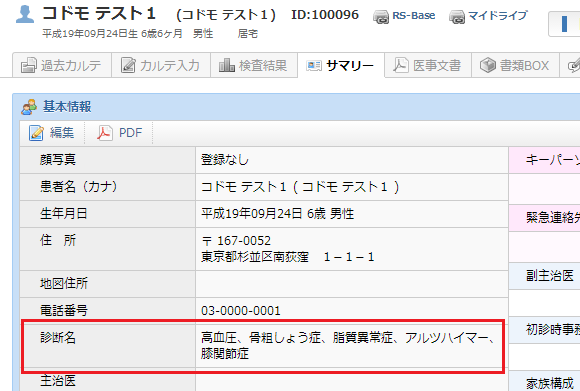Open the 書類BOX tab
This screenshot has width=580, height=391.
[515, 65]
